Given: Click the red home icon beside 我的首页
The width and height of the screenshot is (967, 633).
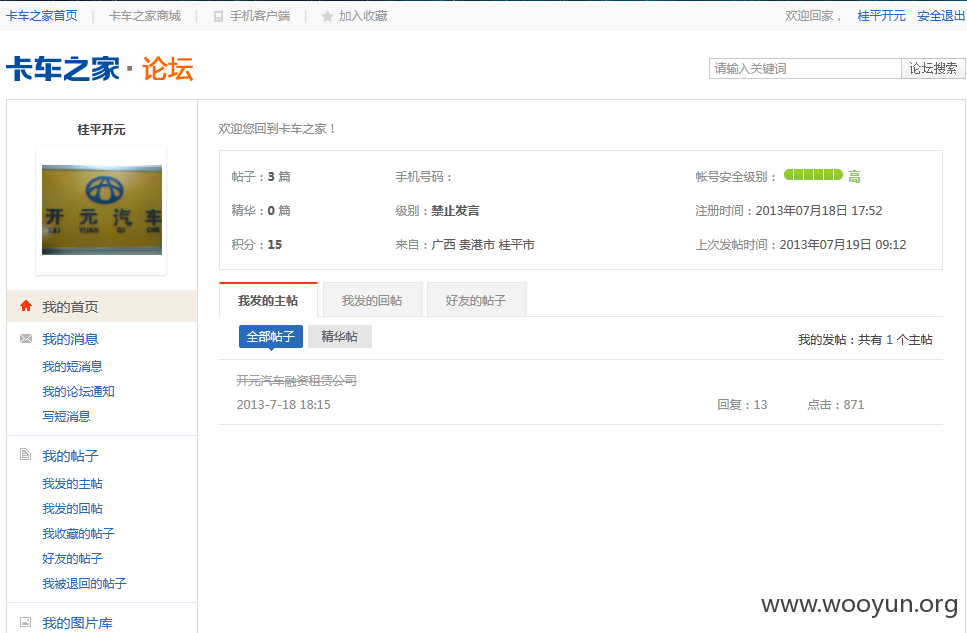Looking at the screenshot, I should (x=26, y=306).
